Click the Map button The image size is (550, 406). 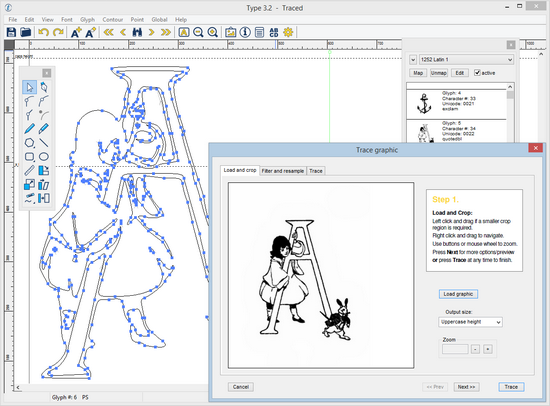pos(418,73)
